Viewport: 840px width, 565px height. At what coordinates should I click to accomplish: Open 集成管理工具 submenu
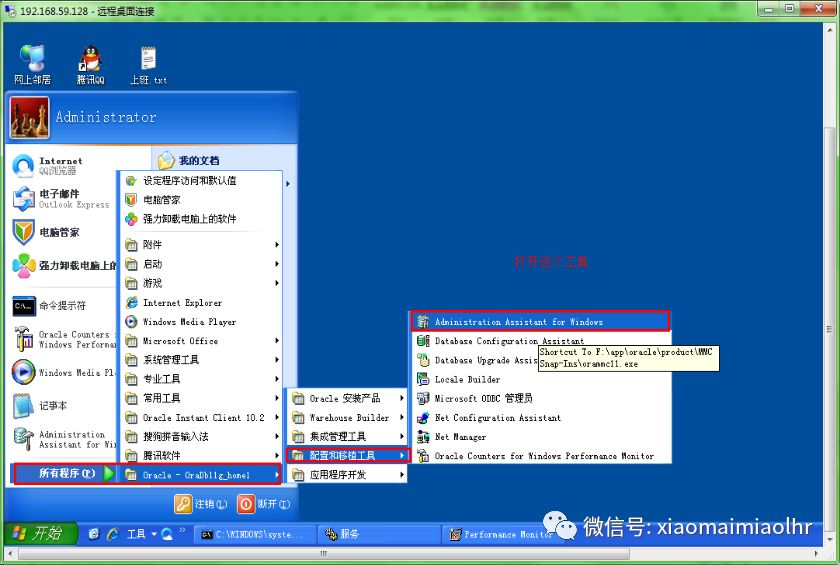[347, 436]
